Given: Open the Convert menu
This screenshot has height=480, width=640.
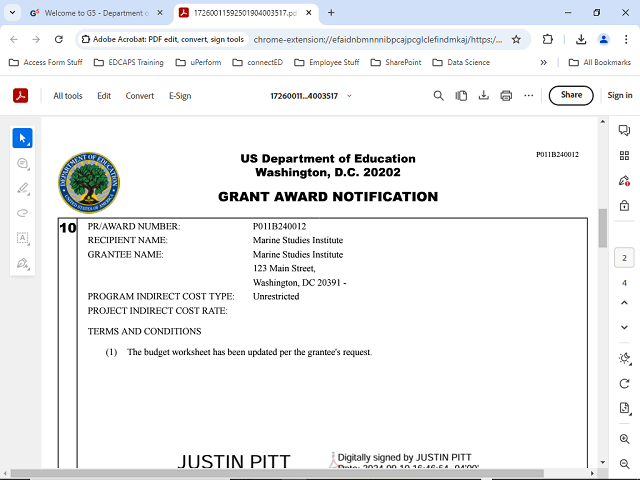Looking at the screenshot, I should 140,96.
